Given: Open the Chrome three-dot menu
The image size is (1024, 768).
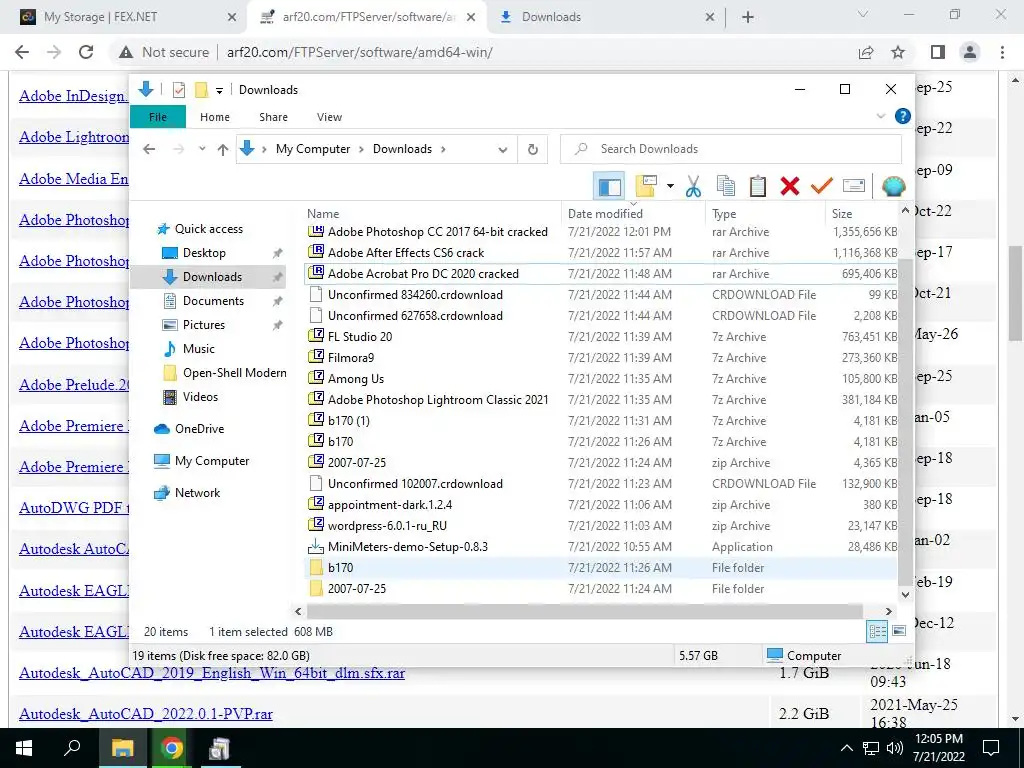Looking at the screenshot, I should 1002,52.
